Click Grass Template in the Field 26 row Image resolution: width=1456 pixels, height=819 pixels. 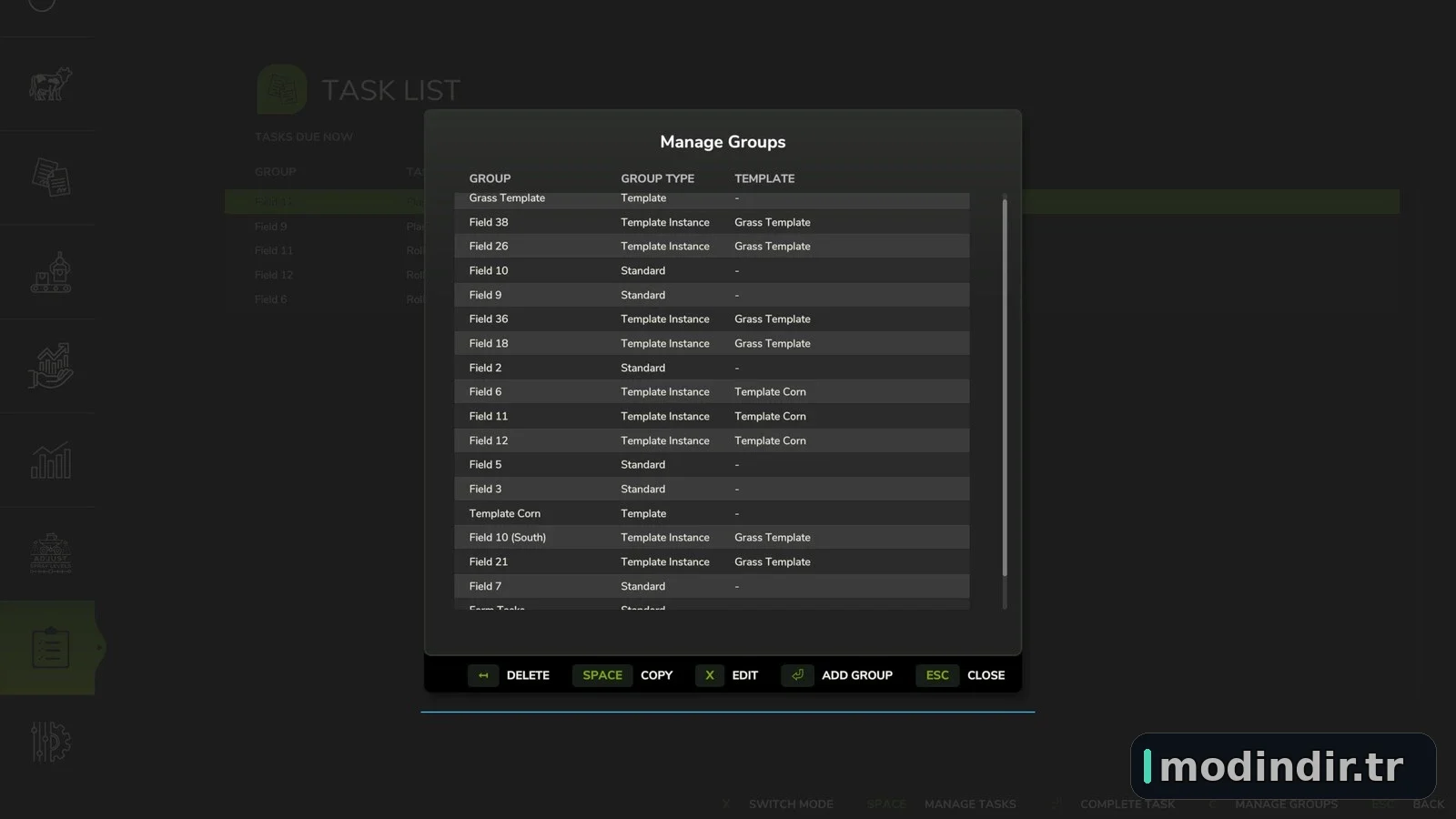tap(773, 247)
